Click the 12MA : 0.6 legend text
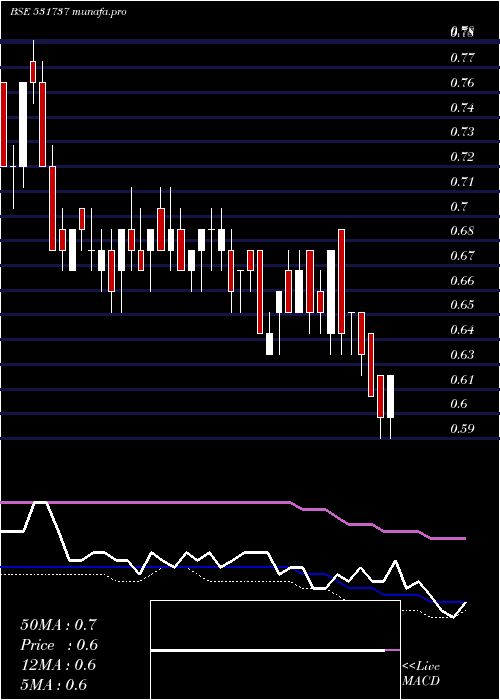This screenshot has width=500, height=700. 58,665
